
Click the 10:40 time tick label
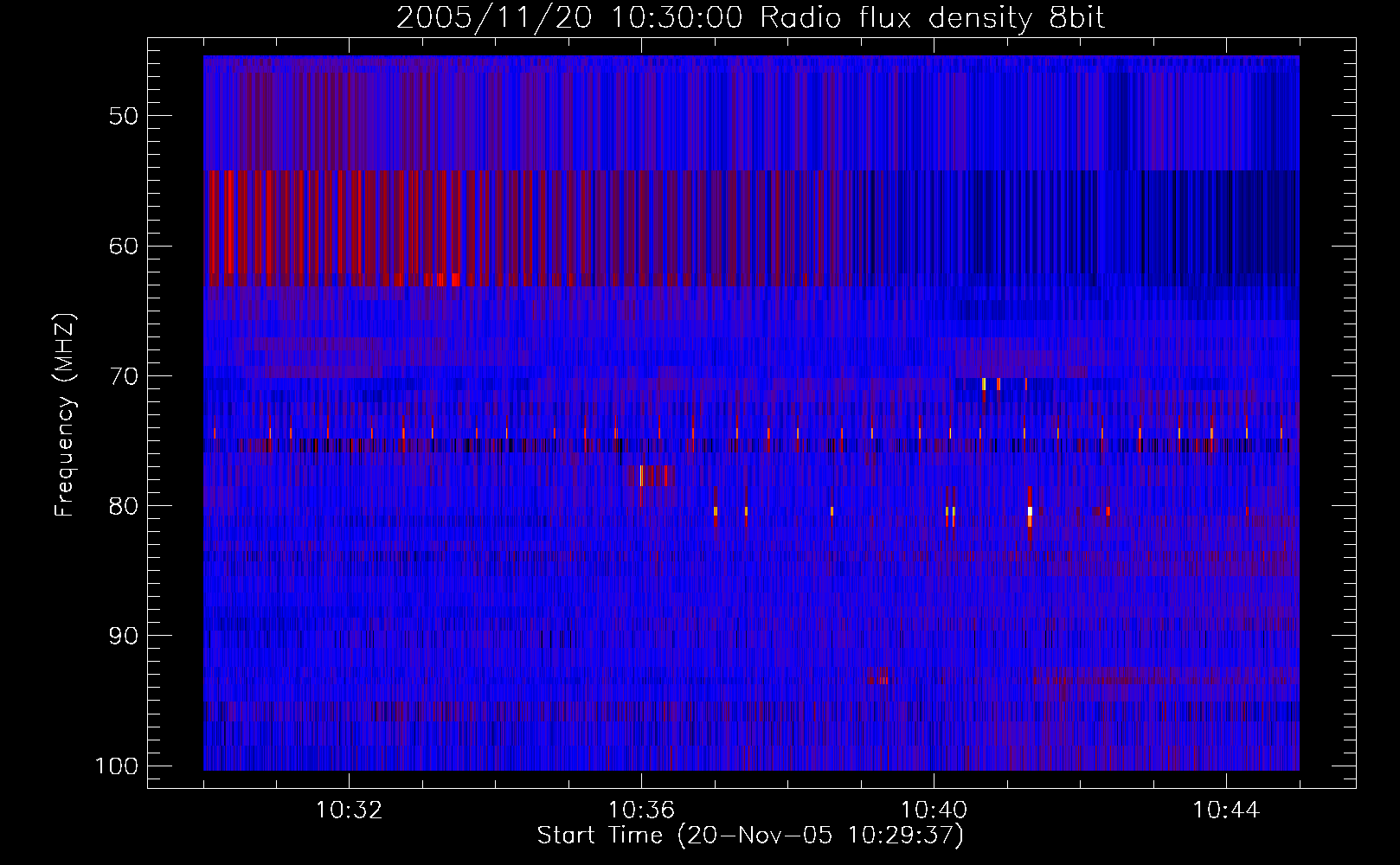coord(934,811)
